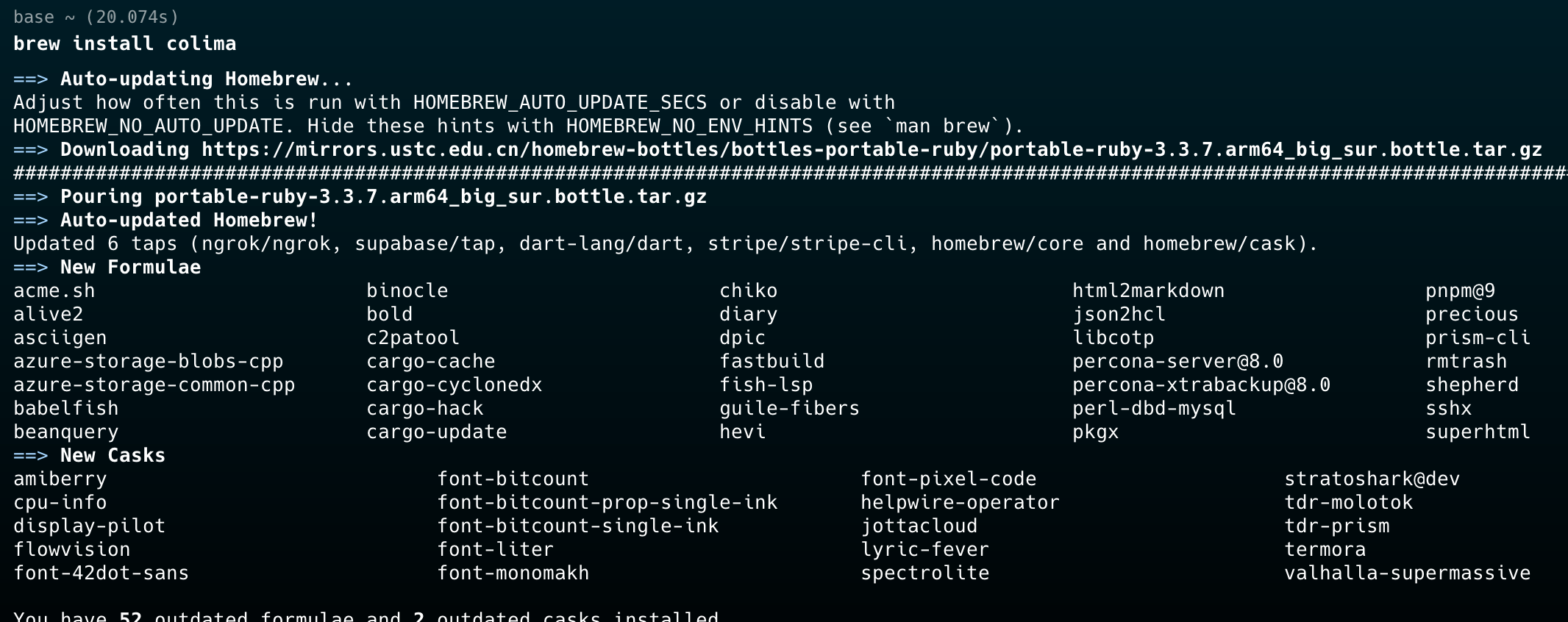The width and height of the screenshot is (1568, 622).
Task: Select the font-bitcount-prop-single-ink cask
Action: [x=607, y=502]
